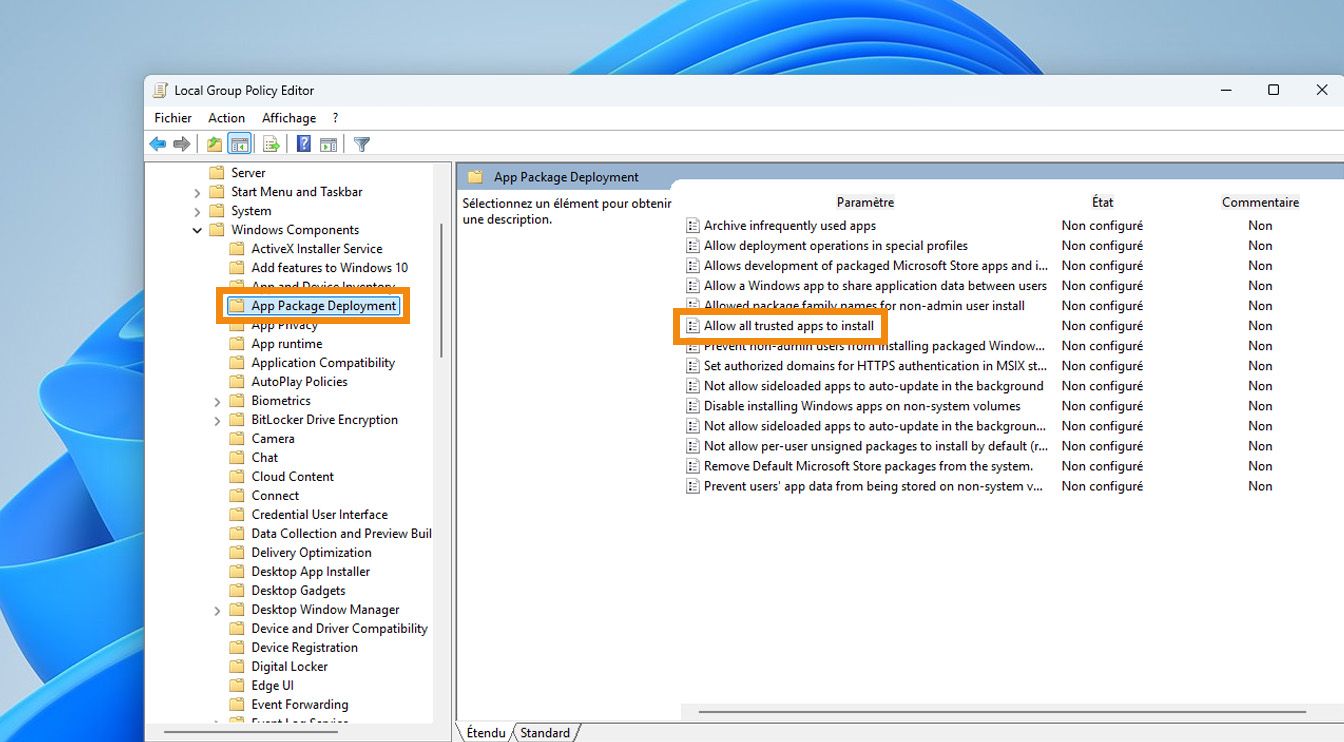The width and height of the screenshot is (1344, 742).
Task: Click the folder icon beside Camera
Action: coord(237,439)
